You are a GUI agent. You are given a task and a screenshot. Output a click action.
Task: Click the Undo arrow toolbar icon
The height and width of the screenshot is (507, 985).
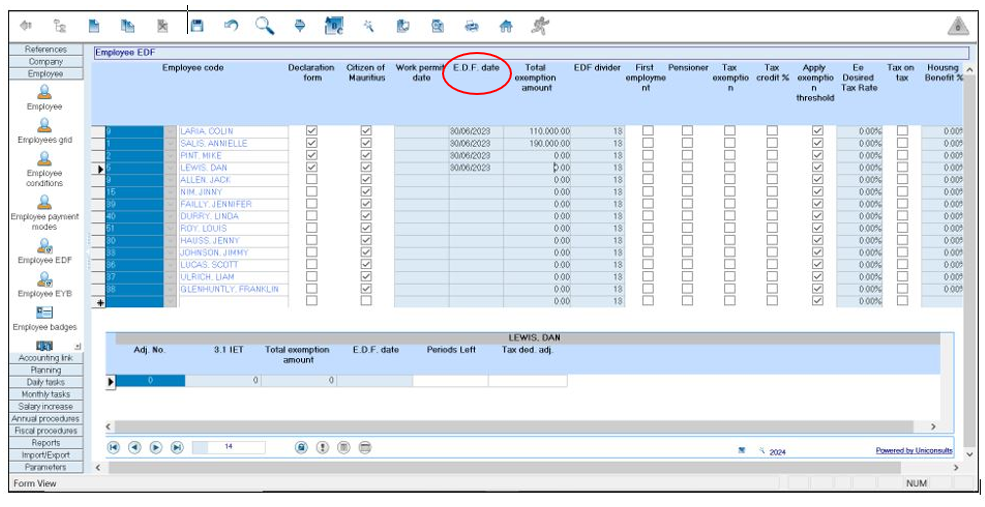231,26
